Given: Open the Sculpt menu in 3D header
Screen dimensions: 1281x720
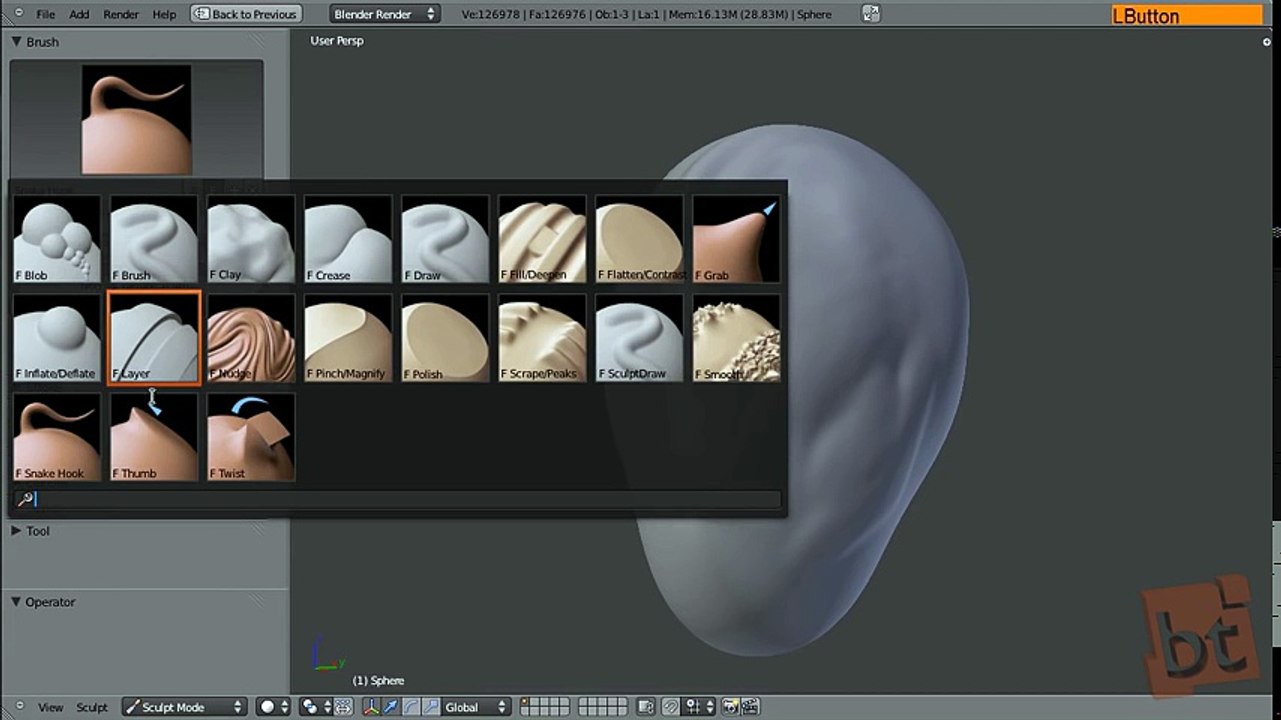Looking at the screenshot, I should (x=92, y=707).
